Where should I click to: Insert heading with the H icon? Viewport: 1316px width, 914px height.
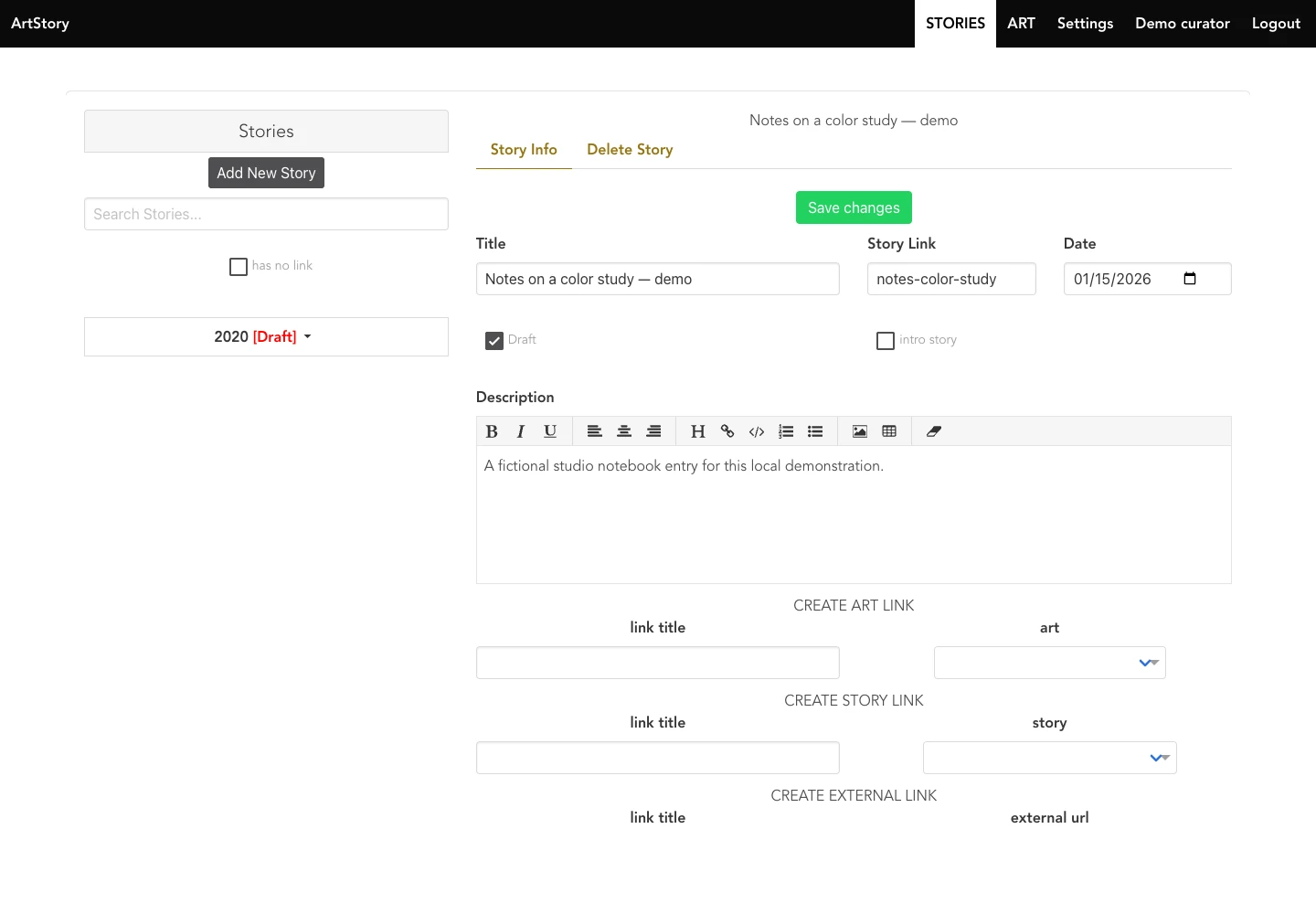click(698, 431)
